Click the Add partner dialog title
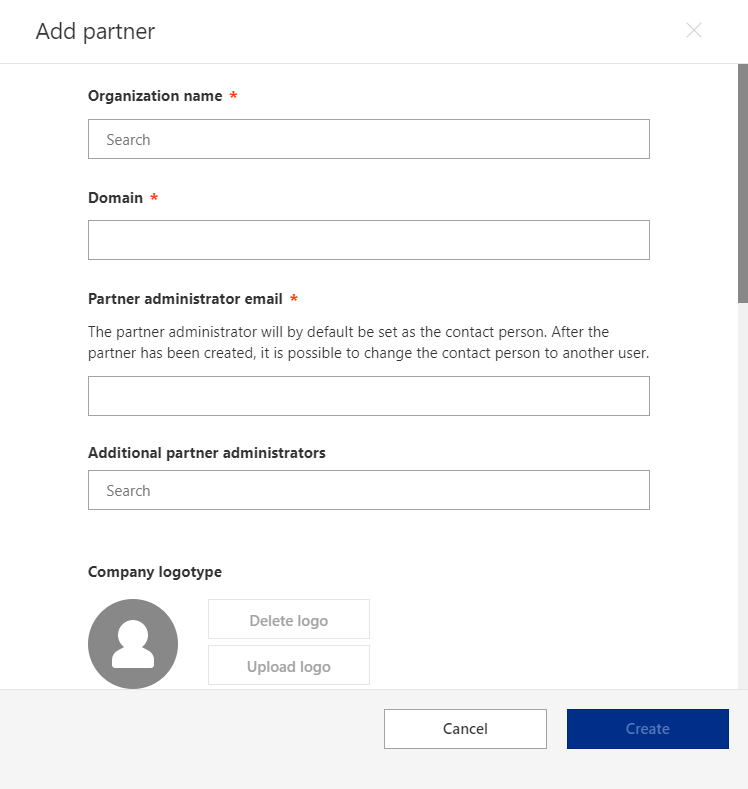Screen dimensions: 748x789 pos(95,31)
